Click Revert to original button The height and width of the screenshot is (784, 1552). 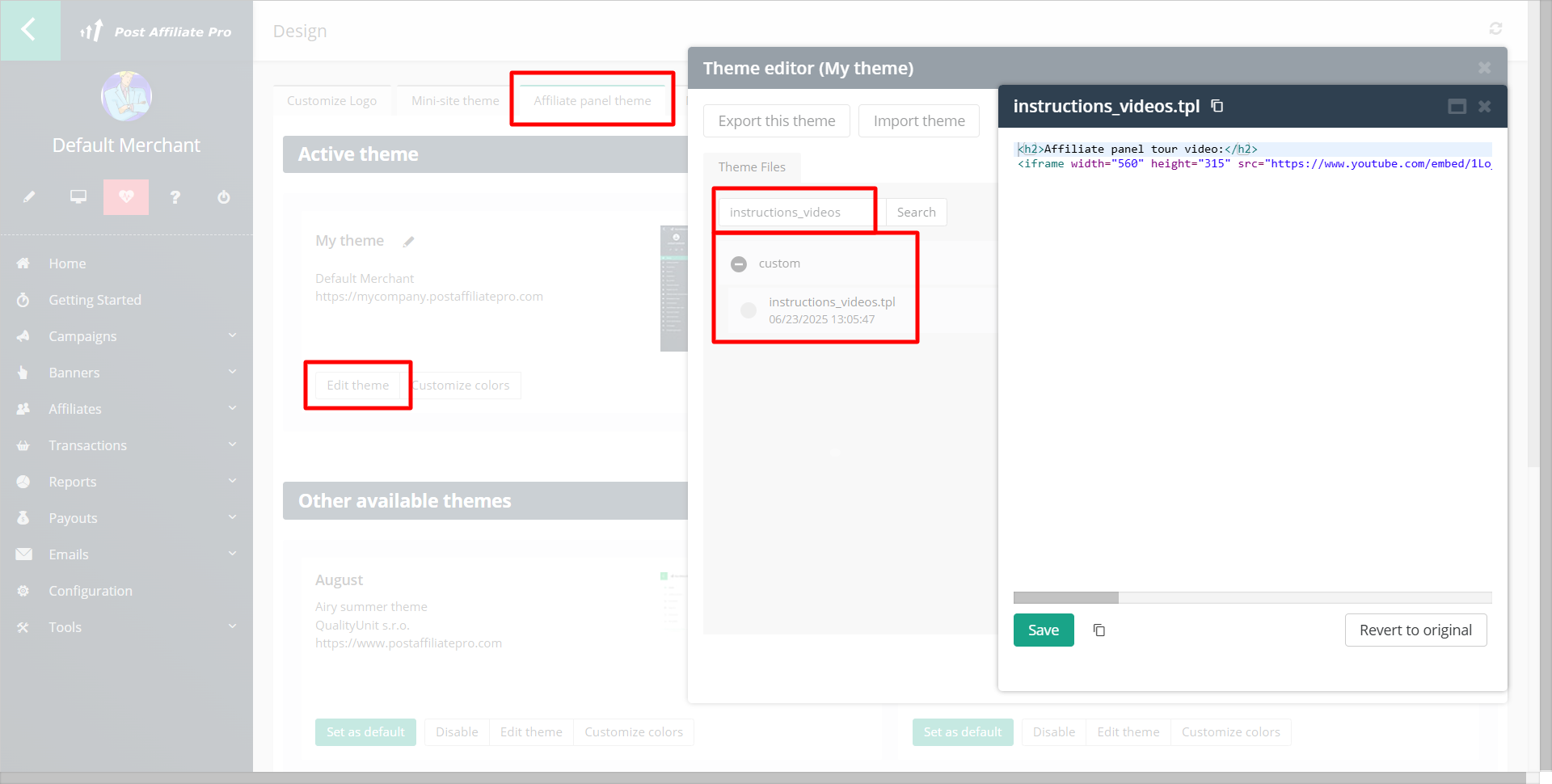(1415, 630)
